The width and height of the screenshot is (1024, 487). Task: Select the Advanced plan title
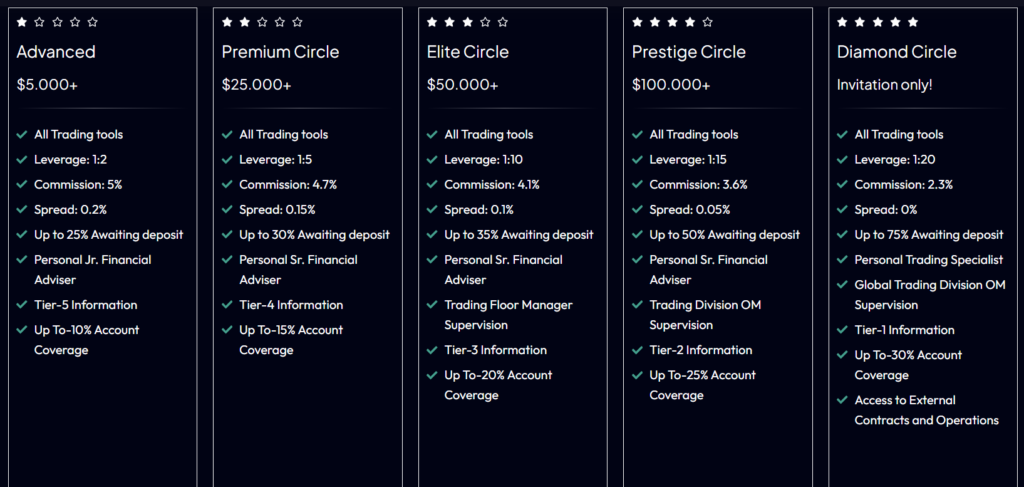[56, 52]
